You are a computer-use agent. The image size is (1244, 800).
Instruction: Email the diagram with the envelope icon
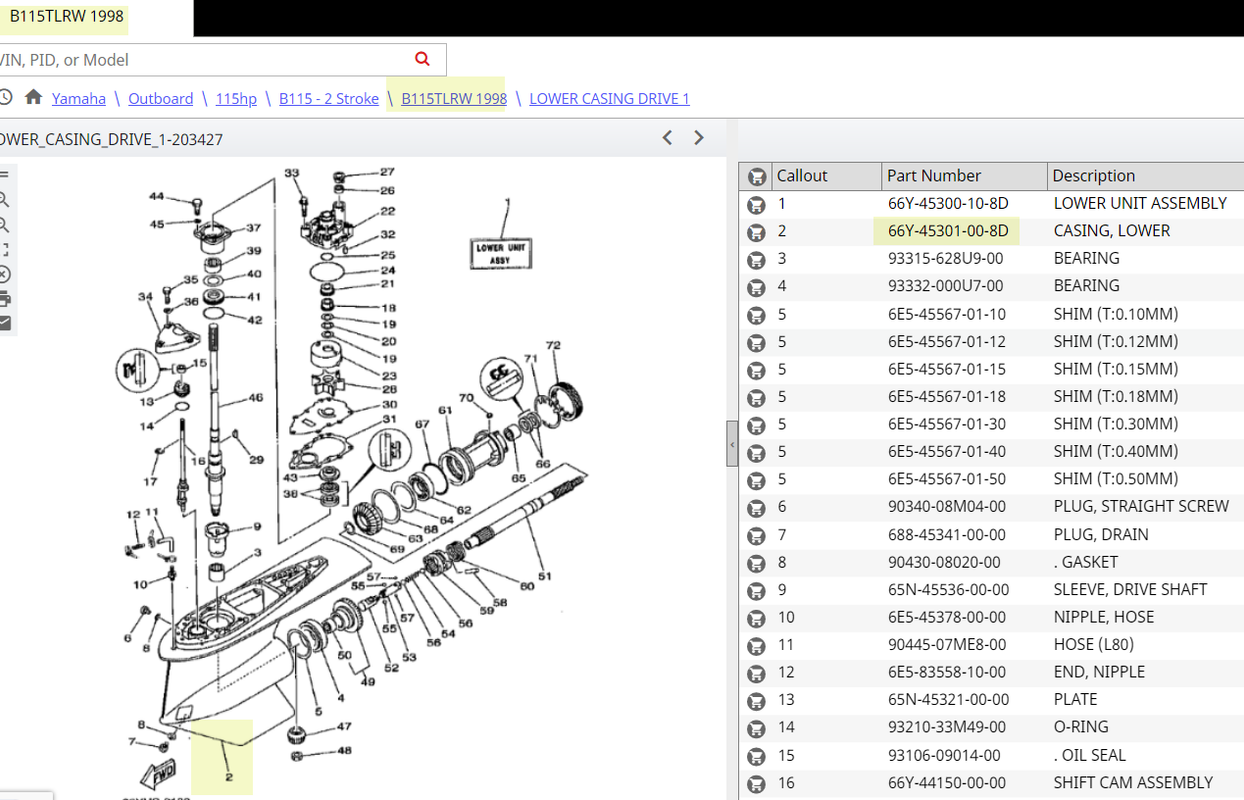click(4, 323)
